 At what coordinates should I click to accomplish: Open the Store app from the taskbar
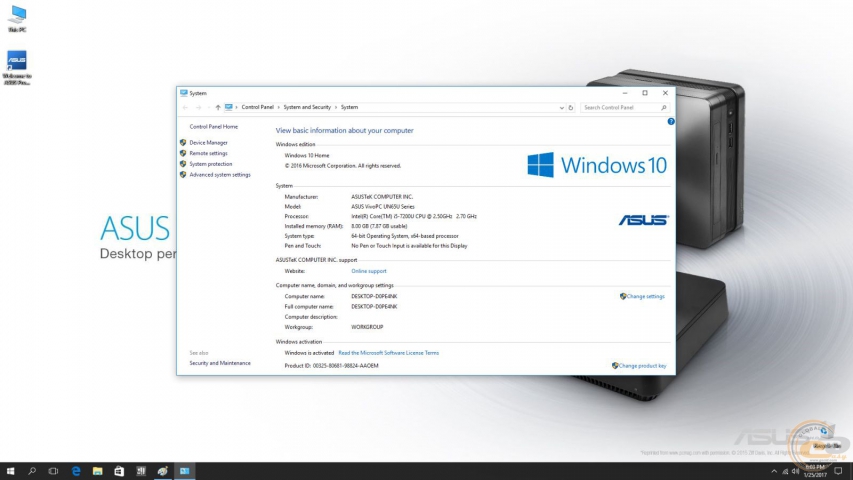119,471
